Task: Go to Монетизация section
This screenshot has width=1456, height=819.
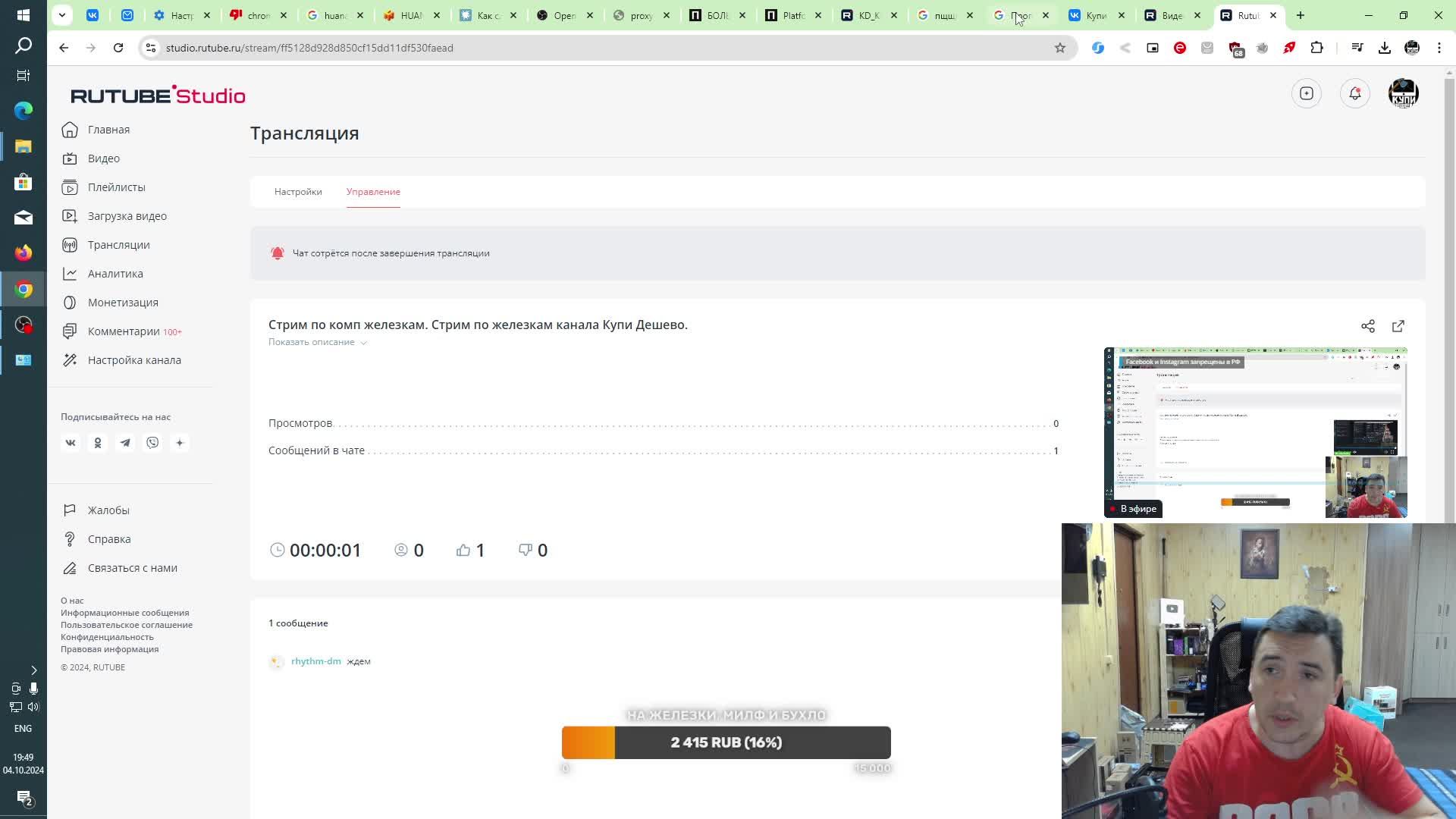Action: click(x=123, y=303)
